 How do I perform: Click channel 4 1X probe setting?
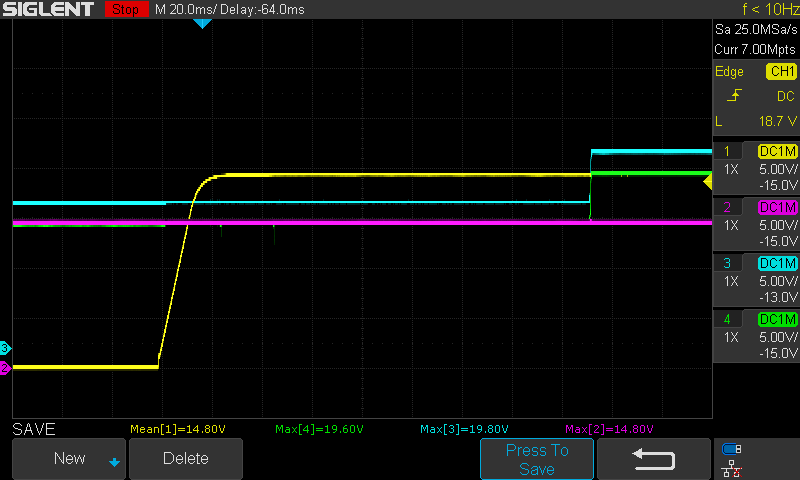coord(731,337)
